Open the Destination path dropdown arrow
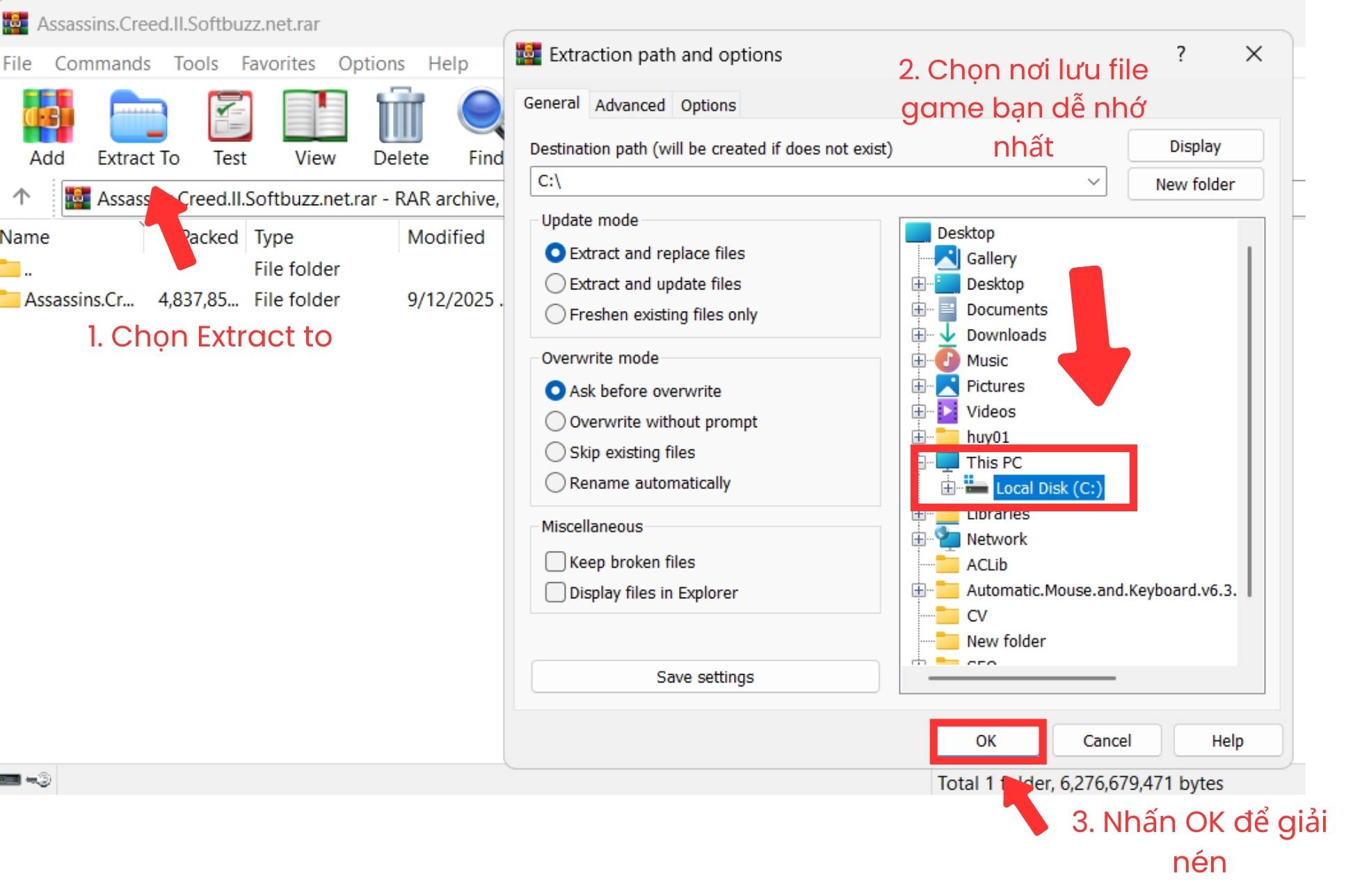This screenshot has width=1369, height=896. click(1093, 182)
